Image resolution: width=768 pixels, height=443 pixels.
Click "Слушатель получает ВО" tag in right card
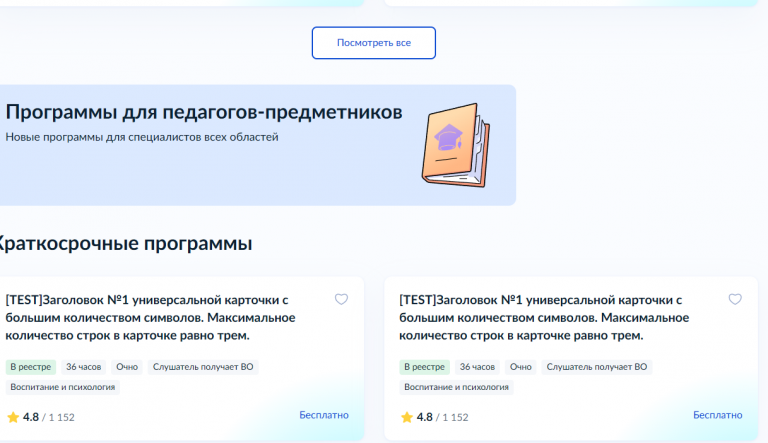click(x=597, y=367)
